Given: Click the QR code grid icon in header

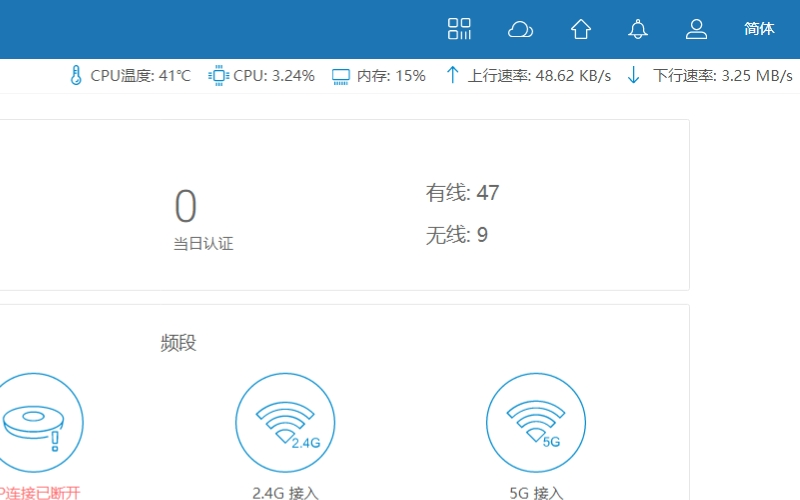Looking at the screenshot, I should tap(459, 29).
